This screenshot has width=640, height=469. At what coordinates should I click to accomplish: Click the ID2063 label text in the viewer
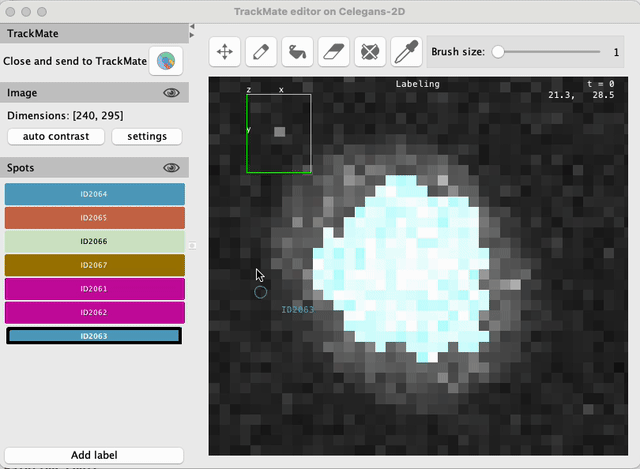(298, 310)
